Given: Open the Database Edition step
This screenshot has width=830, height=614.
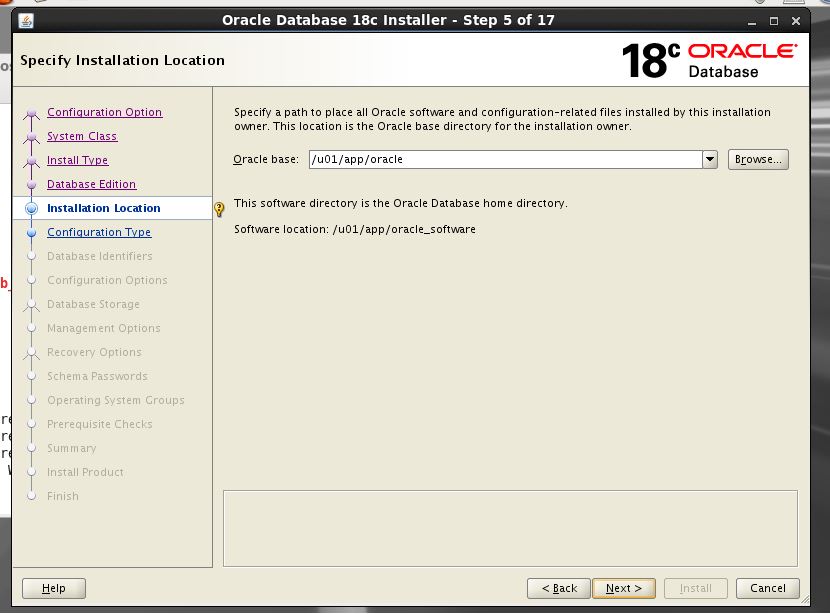Looking at the screenshot, I should point(92,184).
